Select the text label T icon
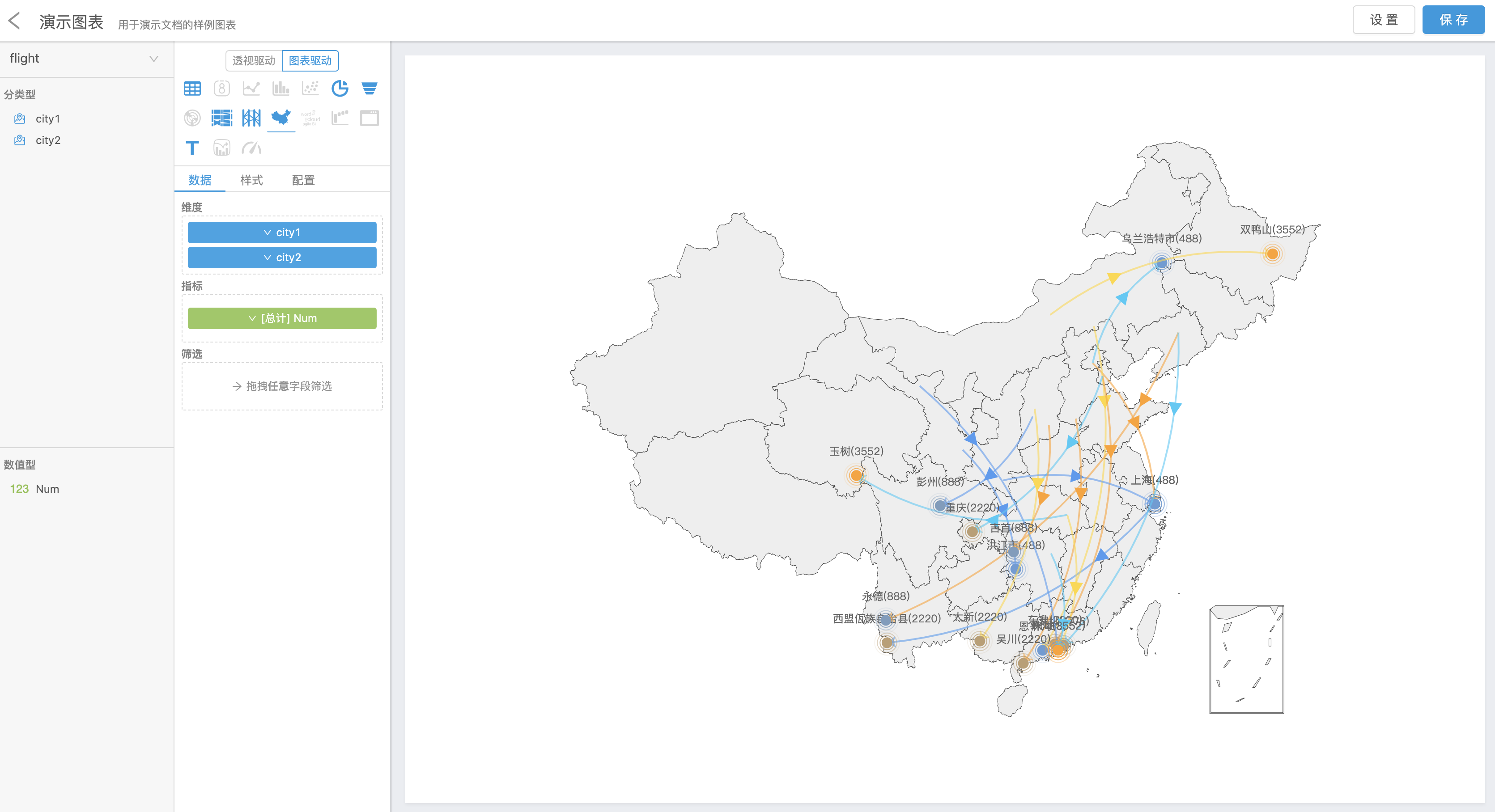This screenshot has width=1495, height=812. (x=192, y=148)
